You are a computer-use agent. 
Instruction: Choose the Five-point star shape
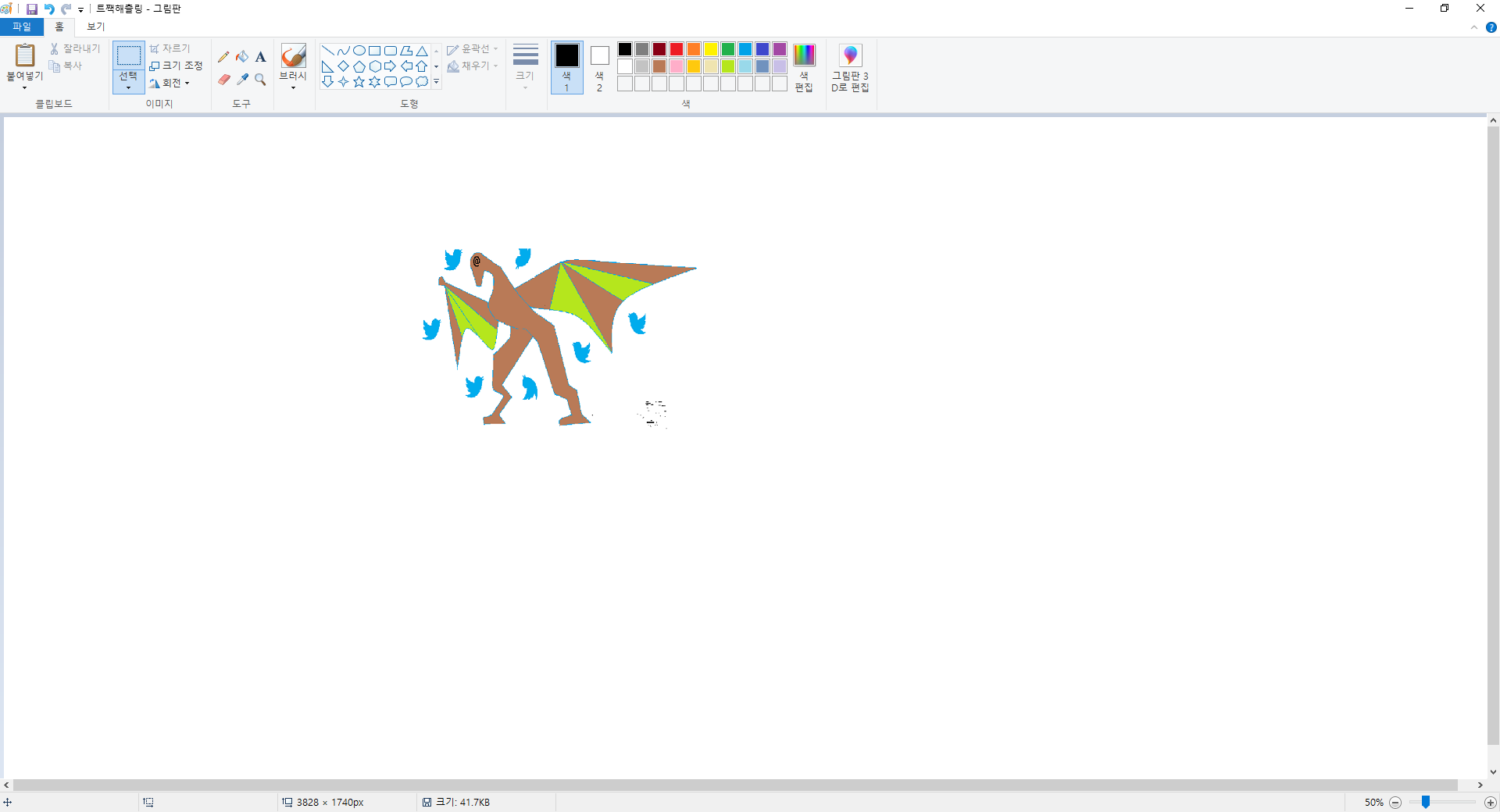[x=359, y=82]
